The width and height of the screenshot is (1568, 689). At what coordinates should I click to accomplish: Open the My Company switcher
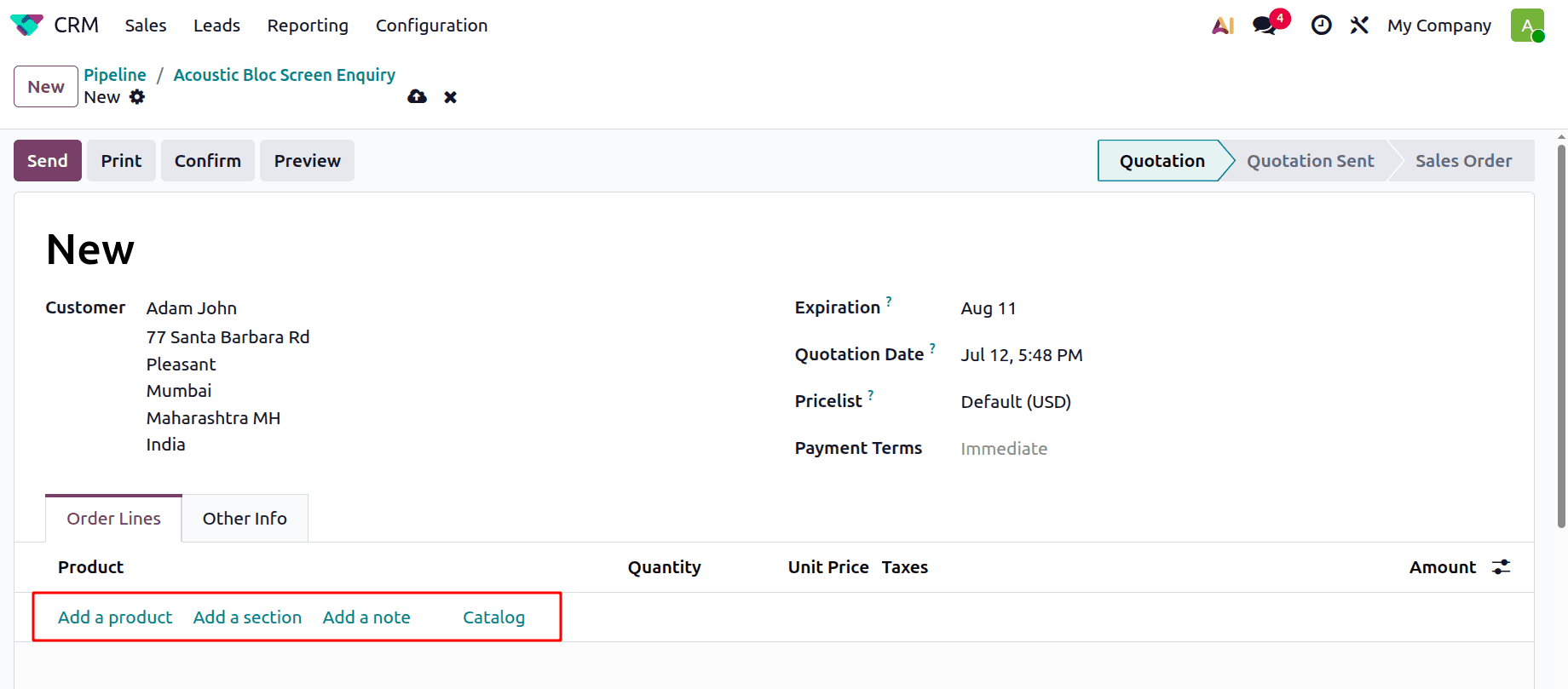1438,26
